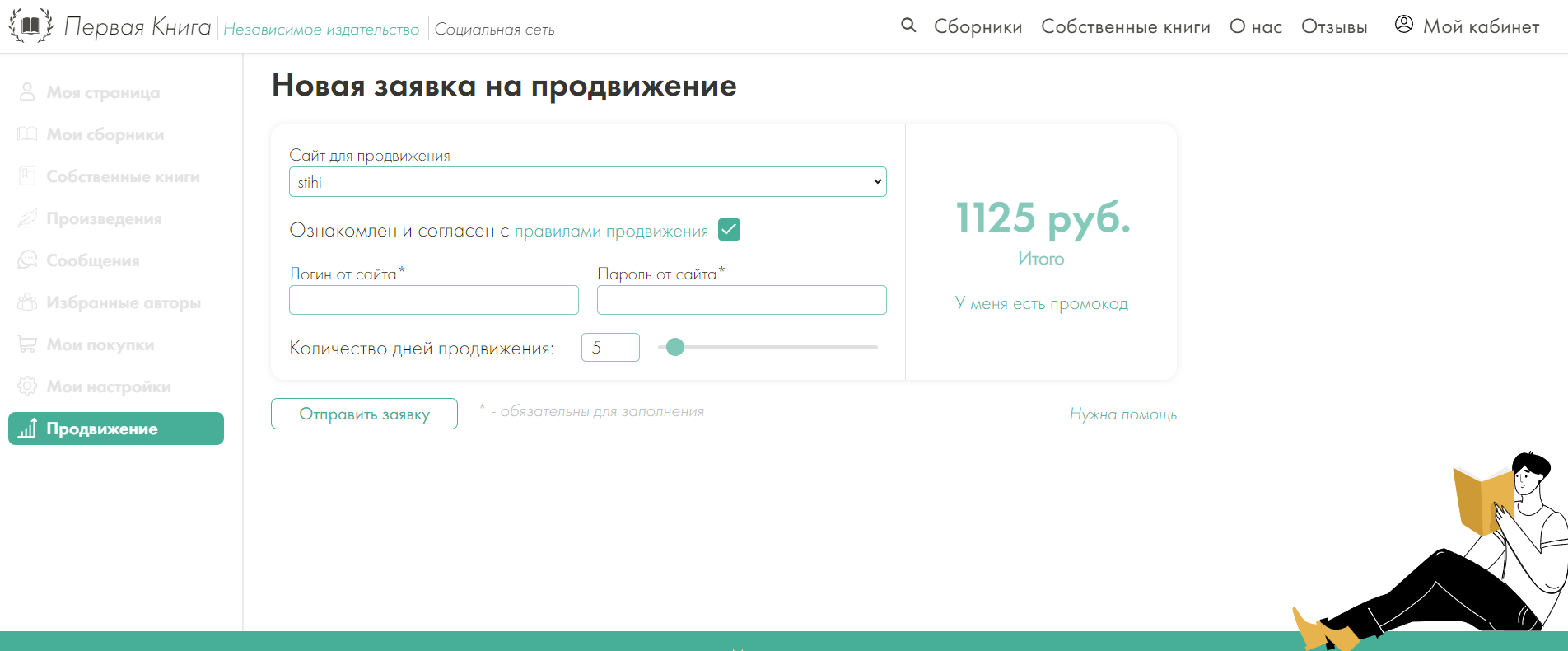
Task: Go to Отзывы in the top menu
Action: [x=1333, y=27]
